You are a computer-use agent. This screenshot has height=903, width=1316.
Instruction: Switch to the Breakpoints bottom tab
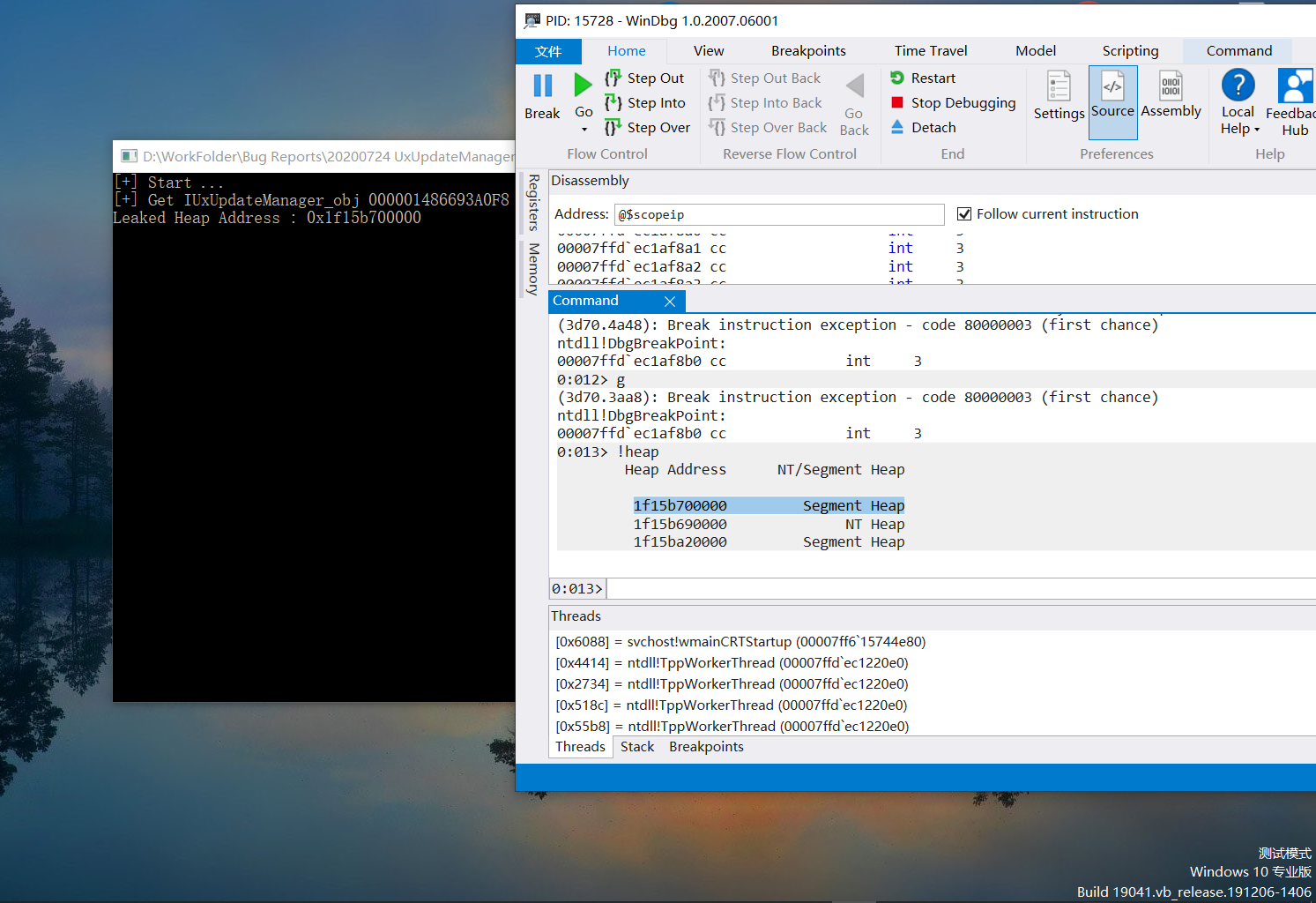(706, 747)
